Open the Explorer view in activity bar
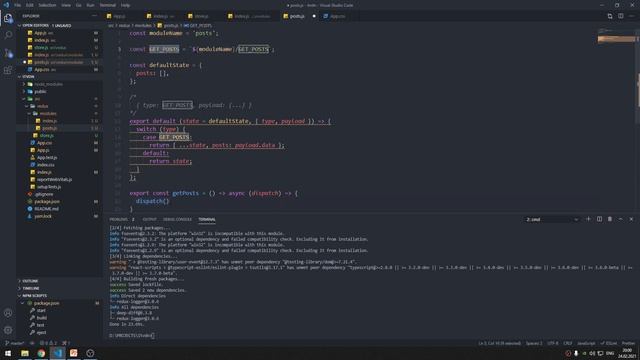The height and width of the screenshot is (360, 640). pos(8,18)
